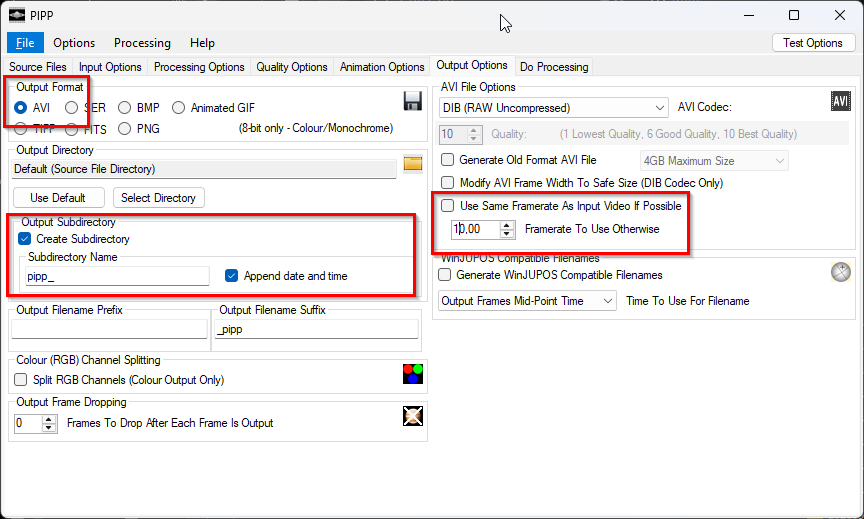Decrease the framerate value with down arrow
This screenshot has width=864, height=519.
(x=507, y=234)
